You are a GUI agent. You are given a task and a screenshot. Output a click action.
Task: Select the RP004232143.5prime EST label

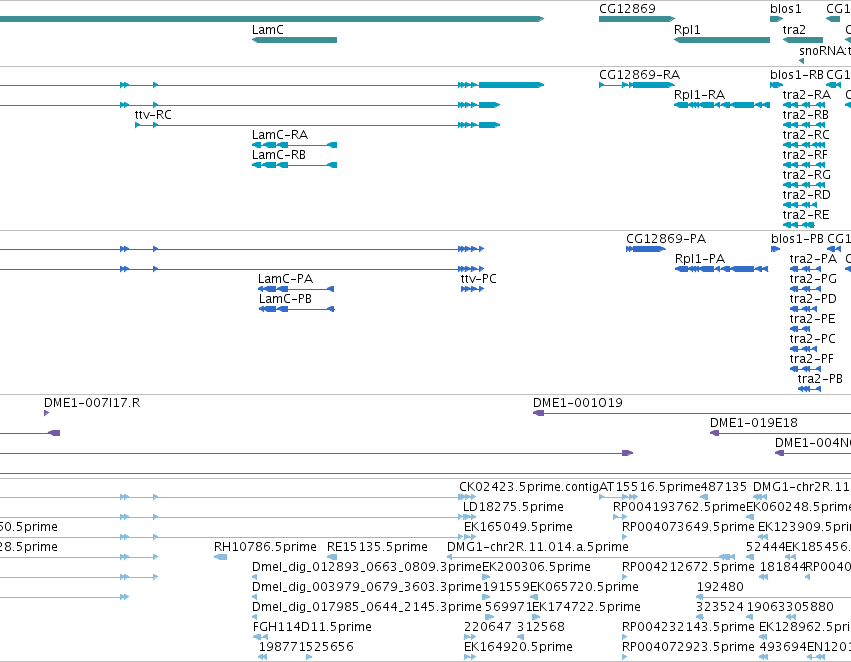(x=688, y=627)
